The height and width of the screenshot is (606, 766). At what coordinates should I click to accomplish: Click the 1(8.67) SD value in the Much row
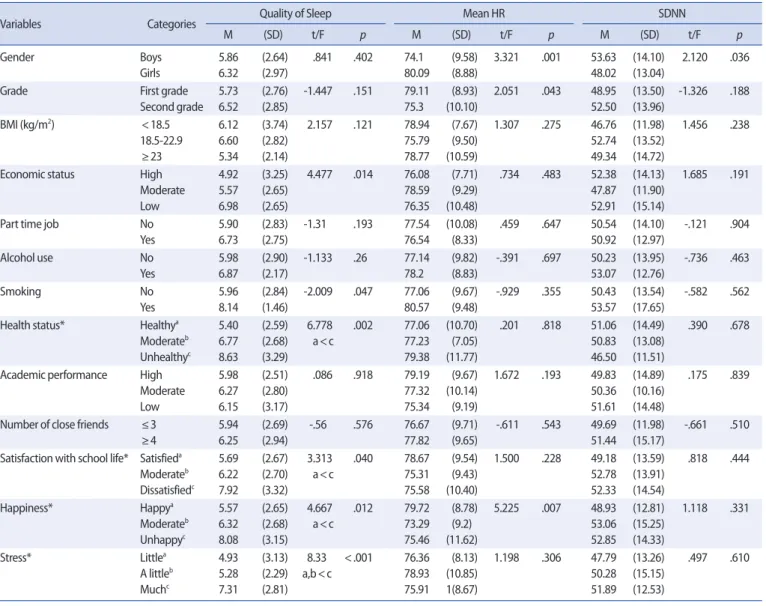(460, 589)
